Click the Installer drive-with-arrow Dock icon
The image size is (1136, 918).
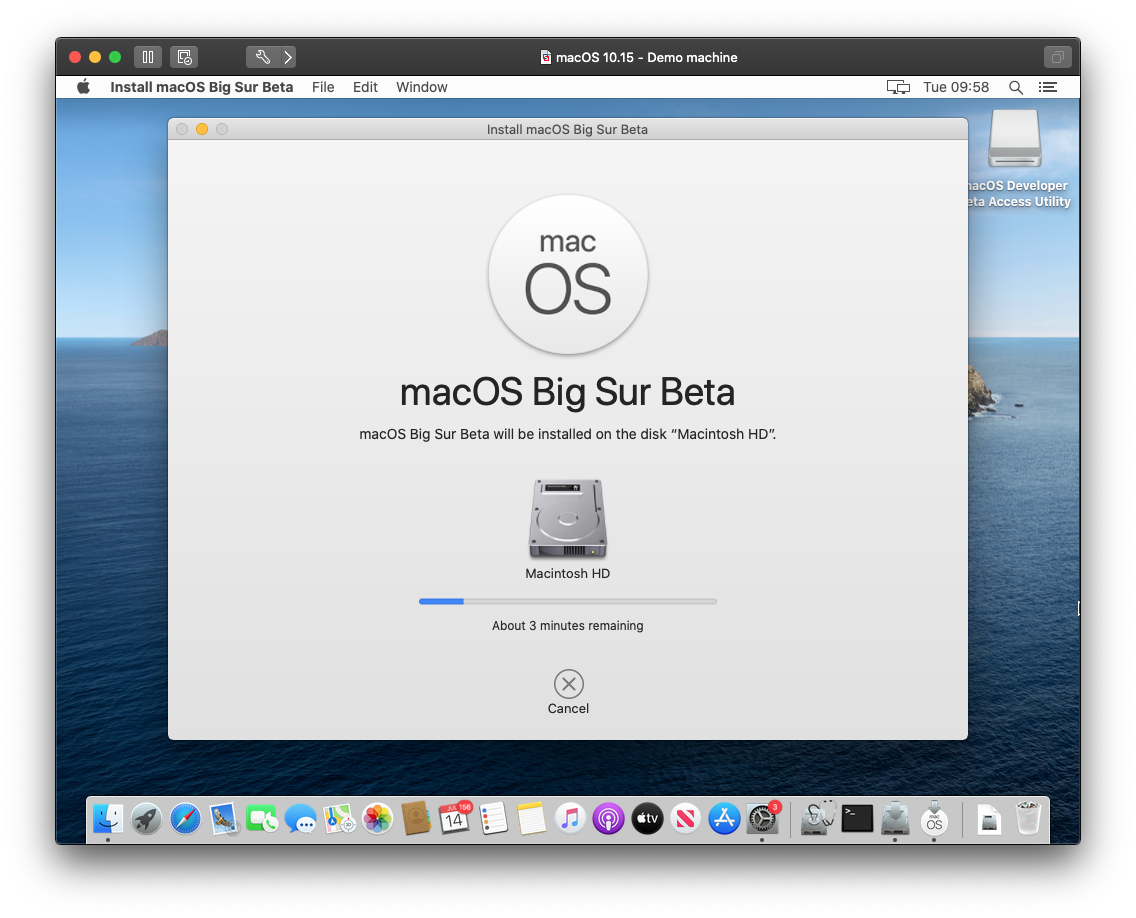(x=895, y=819)
